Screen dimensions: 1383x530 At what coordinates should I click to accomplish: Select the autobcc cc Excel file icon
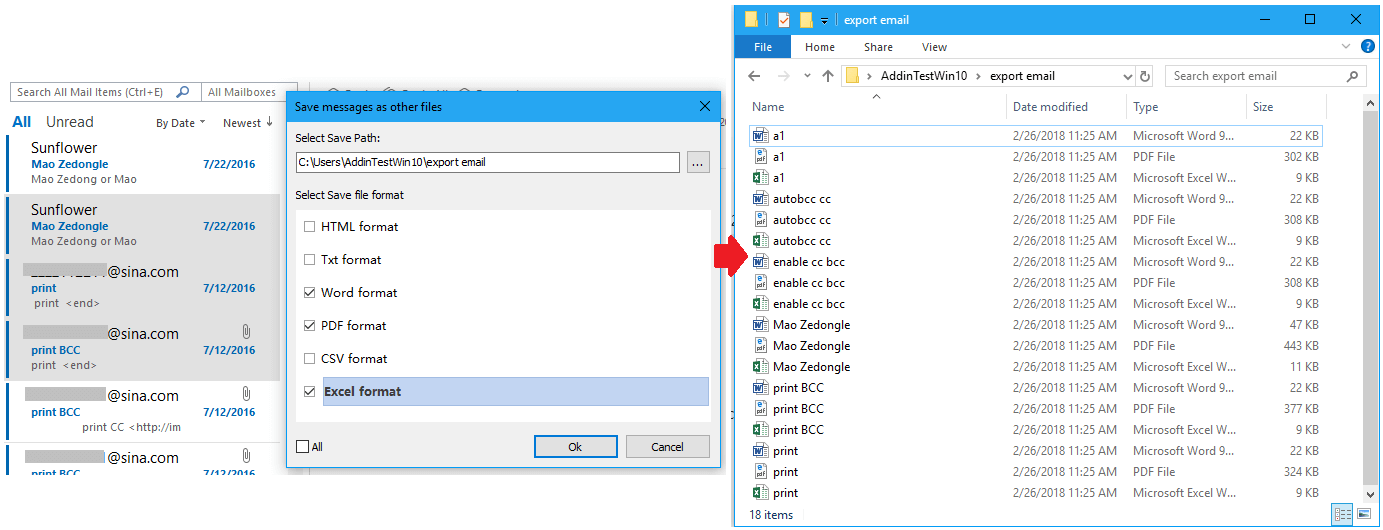coord(760,241)
